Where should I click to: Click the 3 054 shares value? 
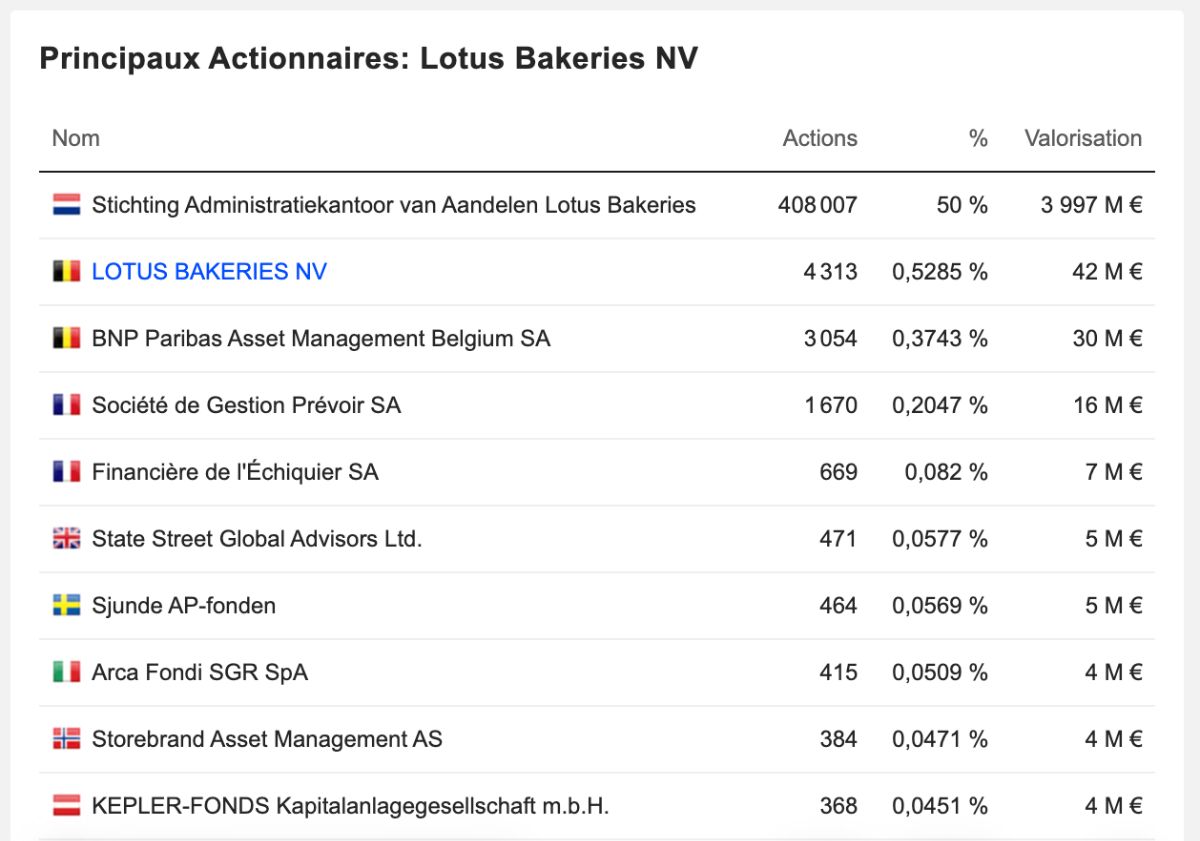tap(830, 338)
